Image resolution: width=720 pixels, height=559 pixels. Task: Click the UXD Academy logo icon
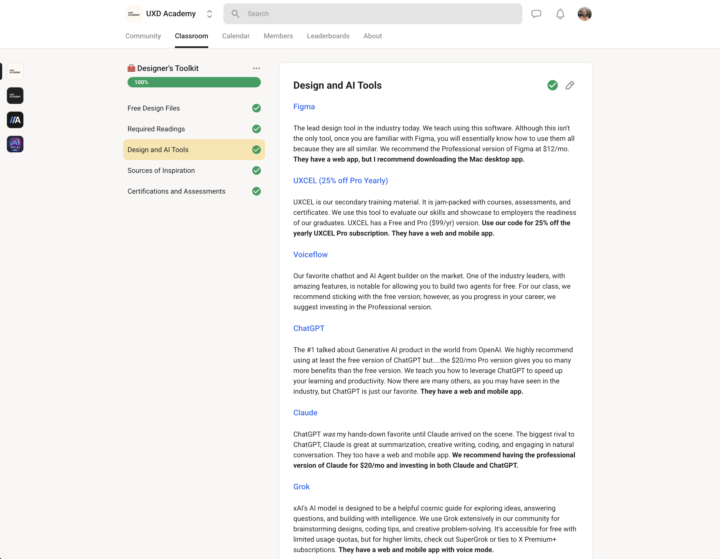[x=134, y=14]
